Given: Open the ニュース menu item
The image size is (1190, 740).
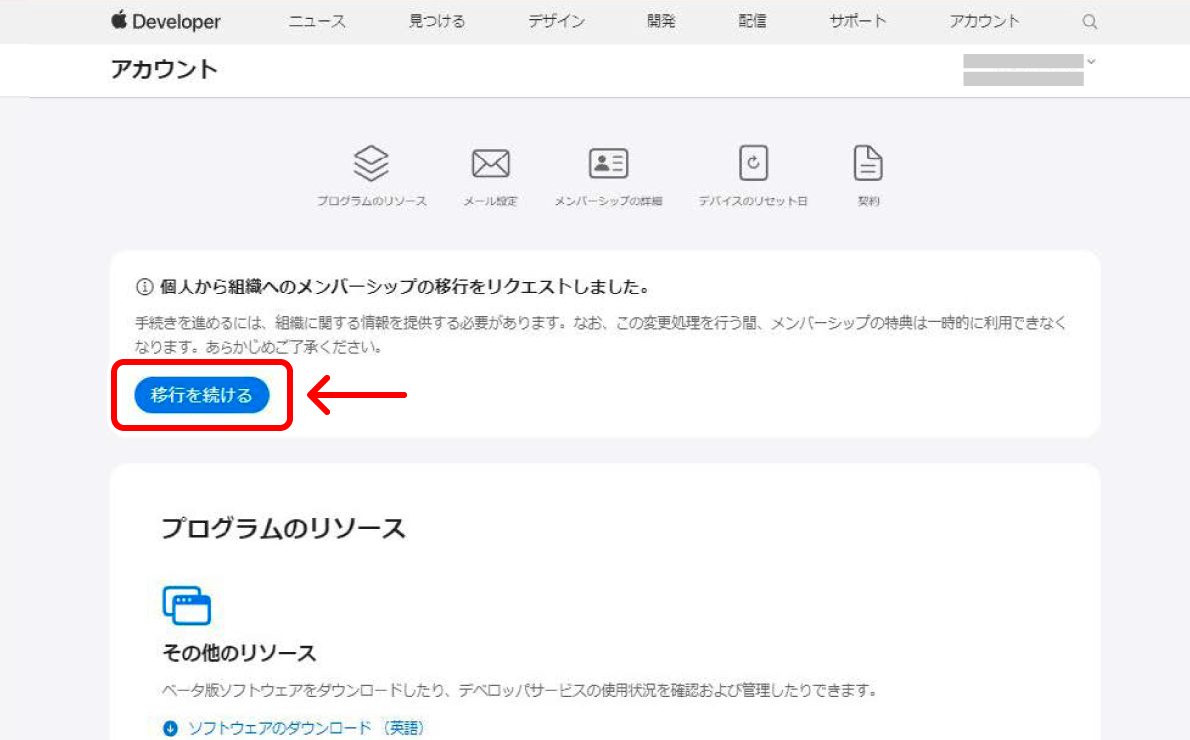Looking at the screenshot, I should point(317,21).
